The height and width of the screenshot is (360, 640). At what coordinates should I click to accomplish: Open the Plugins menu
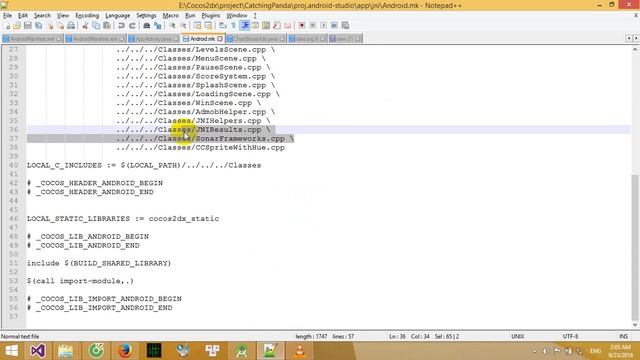pos(211,16)
